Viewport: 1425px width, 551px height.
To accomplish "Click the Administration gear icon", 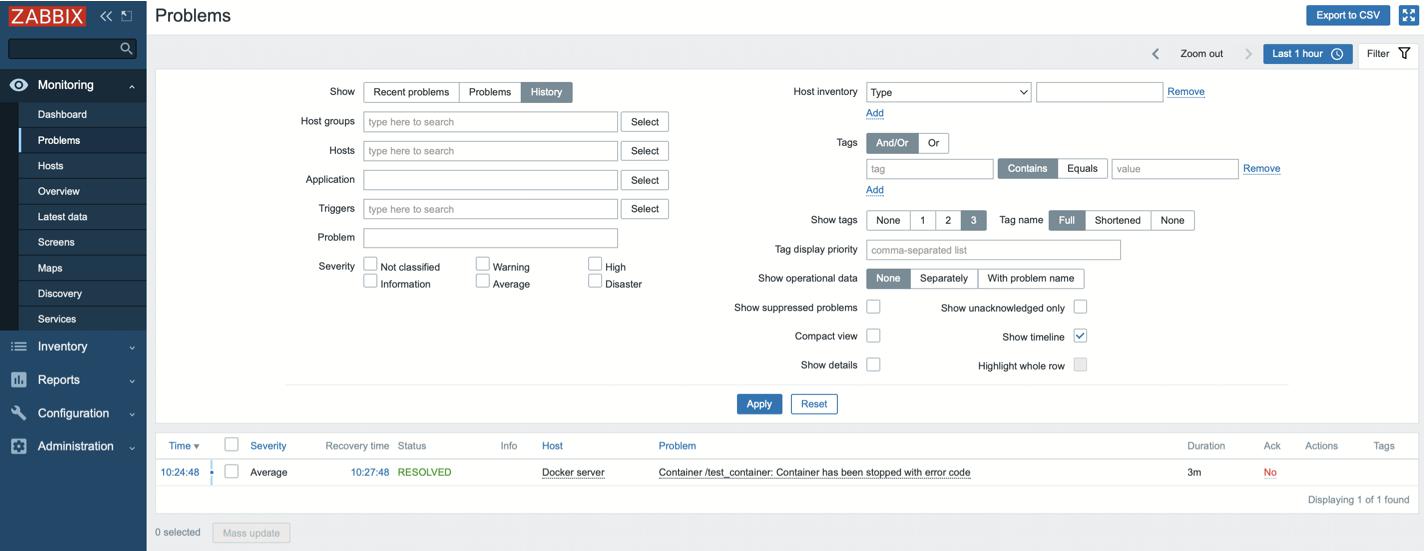I will 18,447.
